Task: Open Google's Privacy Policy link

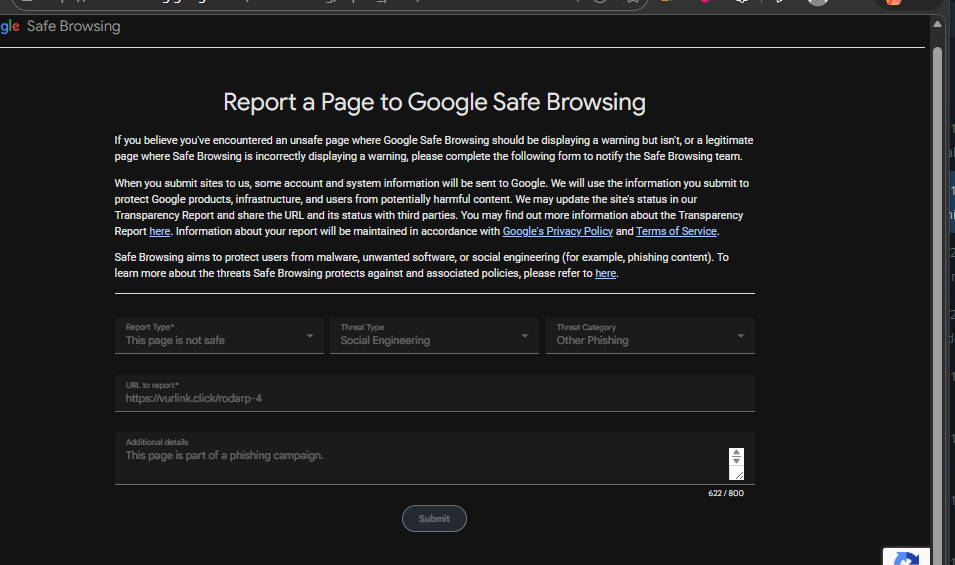Action: click(557, 231)
